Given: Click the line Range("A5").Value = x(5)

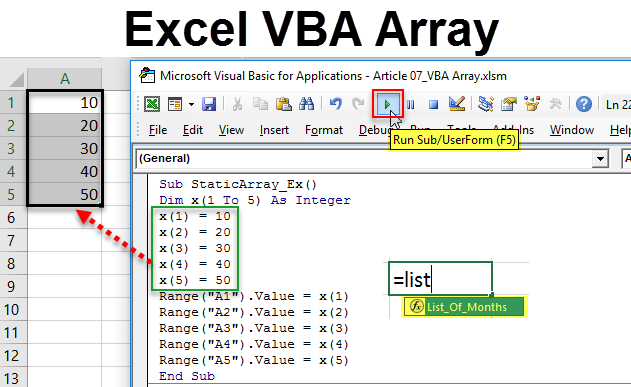Looking at the screenshot, I should point(254,360).
